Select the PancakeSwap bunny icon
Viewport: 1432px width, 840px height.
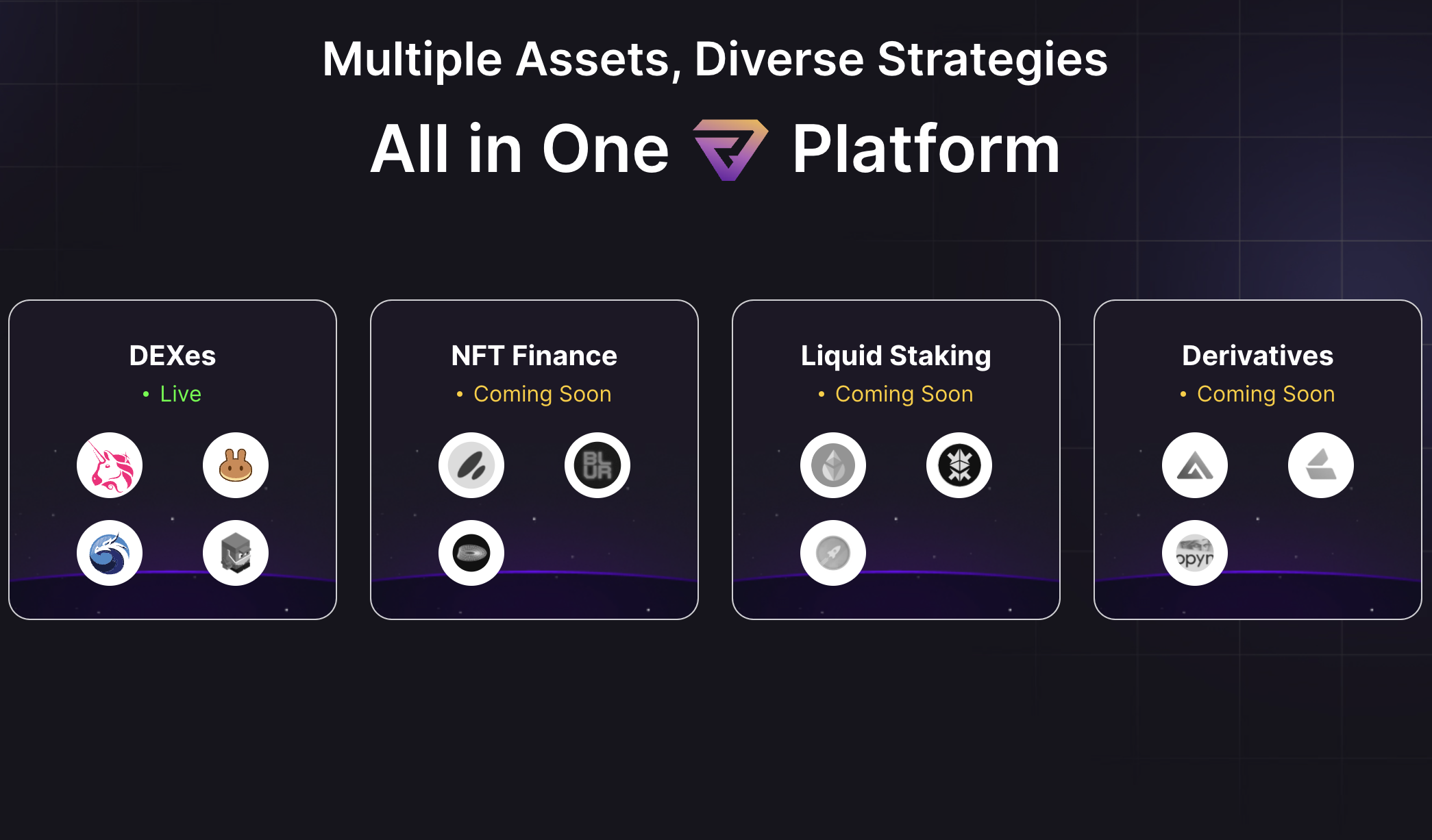[x=236, y=465]
